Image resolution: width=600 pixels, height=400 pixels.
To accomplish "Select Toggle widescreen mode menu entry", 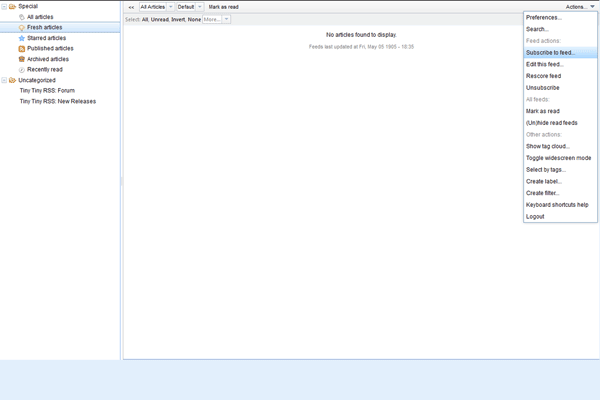I will (558, 158).
